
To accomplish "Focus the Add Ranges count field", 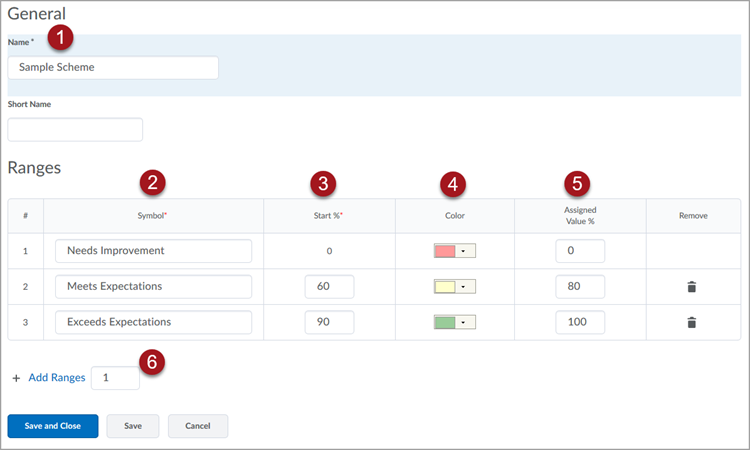I will pyautogui.click(x=115, y=378).
